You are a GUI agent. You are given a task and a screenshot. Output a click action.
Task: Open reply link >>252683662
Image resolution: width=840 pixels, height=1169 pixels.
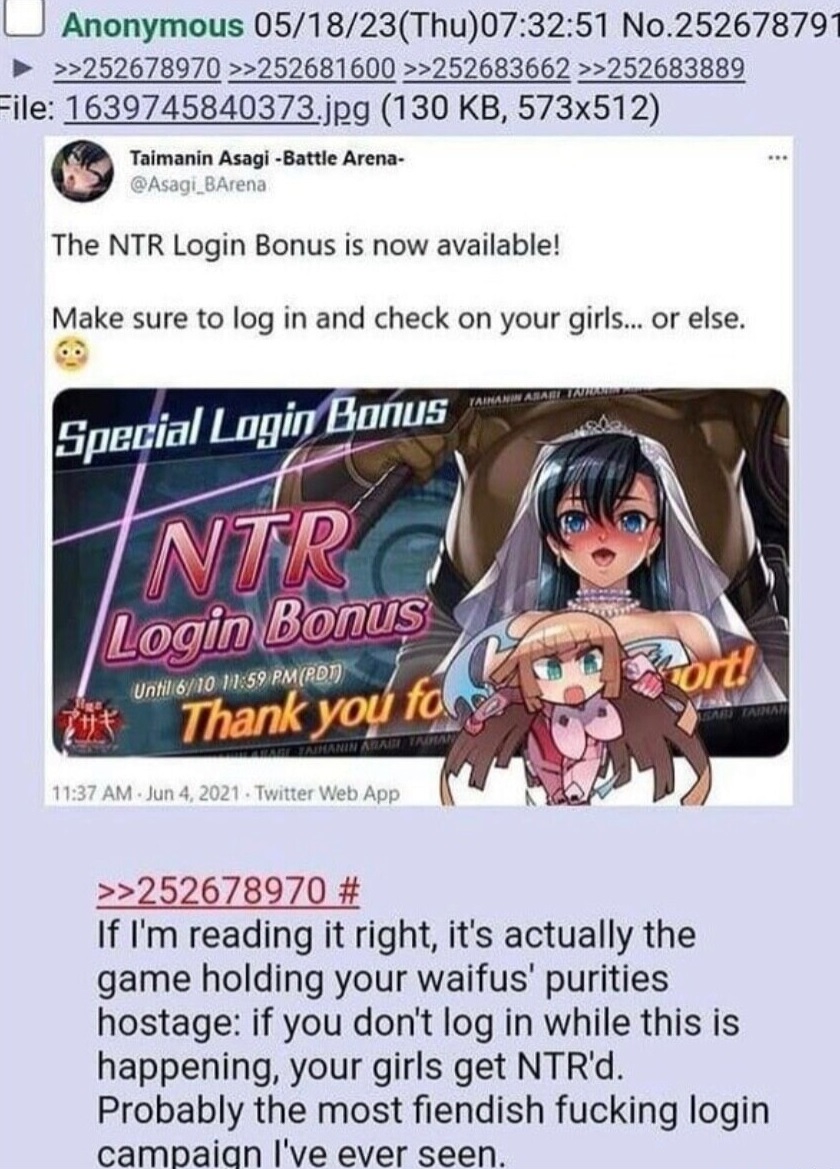click(487, 69)
